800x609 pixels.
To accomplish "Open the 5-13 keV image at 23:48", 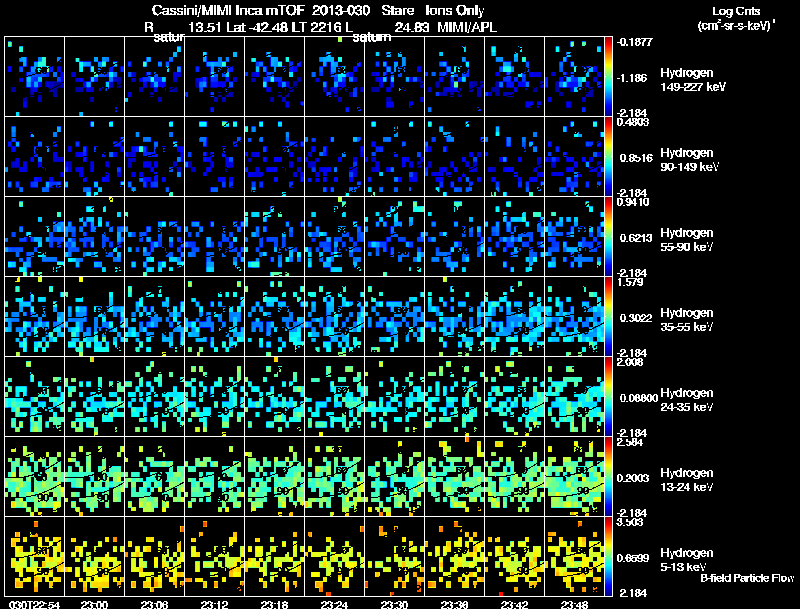I will point(574,556).
